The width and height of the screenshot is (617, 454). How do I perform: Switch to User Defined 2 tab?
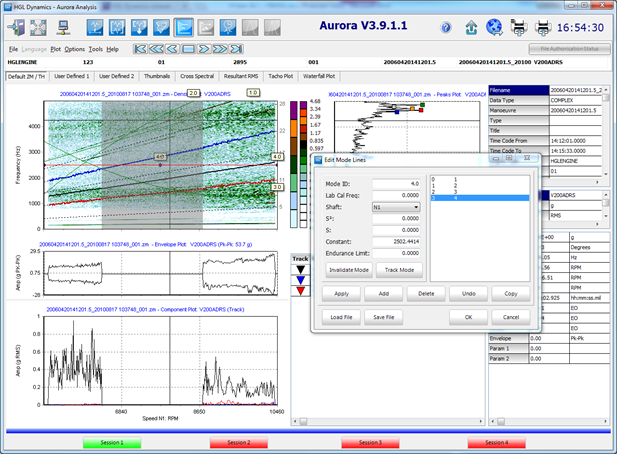(116, 76)
